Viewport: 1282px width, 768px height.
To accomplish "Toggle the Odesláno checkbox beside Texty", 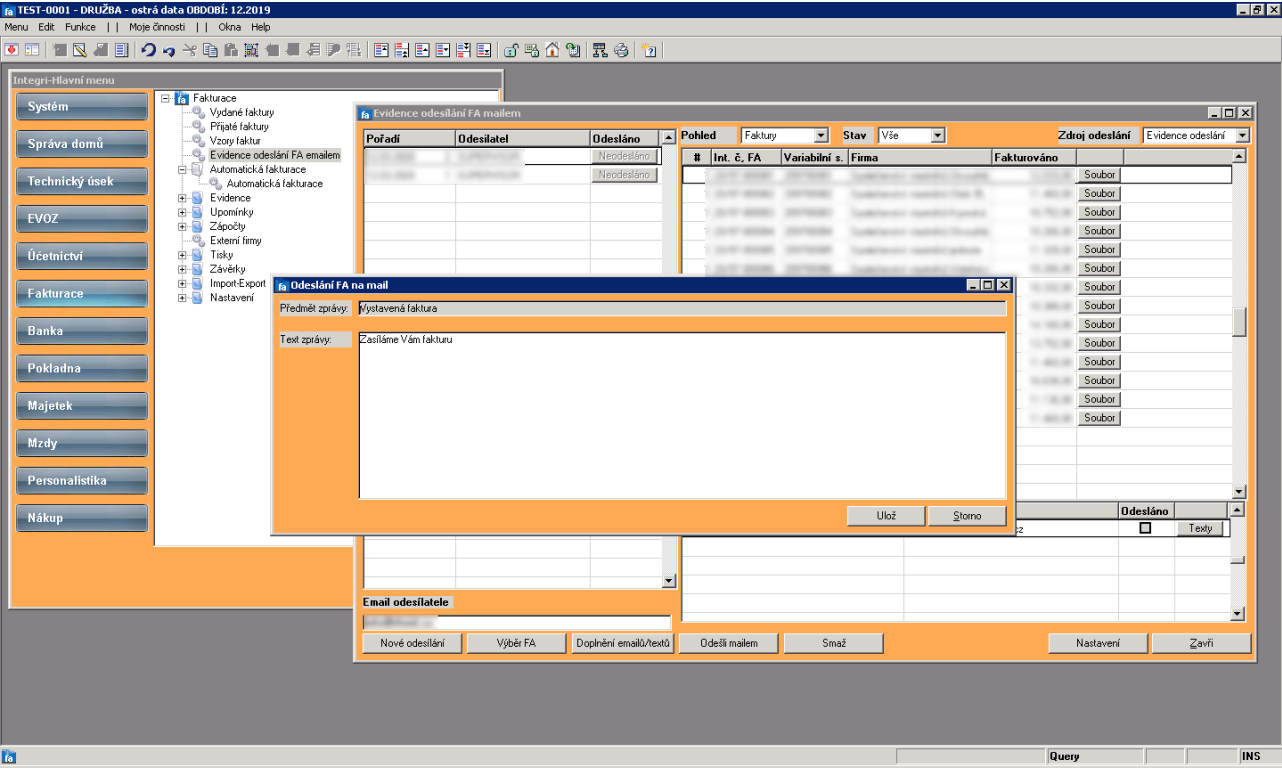I will (1145, 528).
